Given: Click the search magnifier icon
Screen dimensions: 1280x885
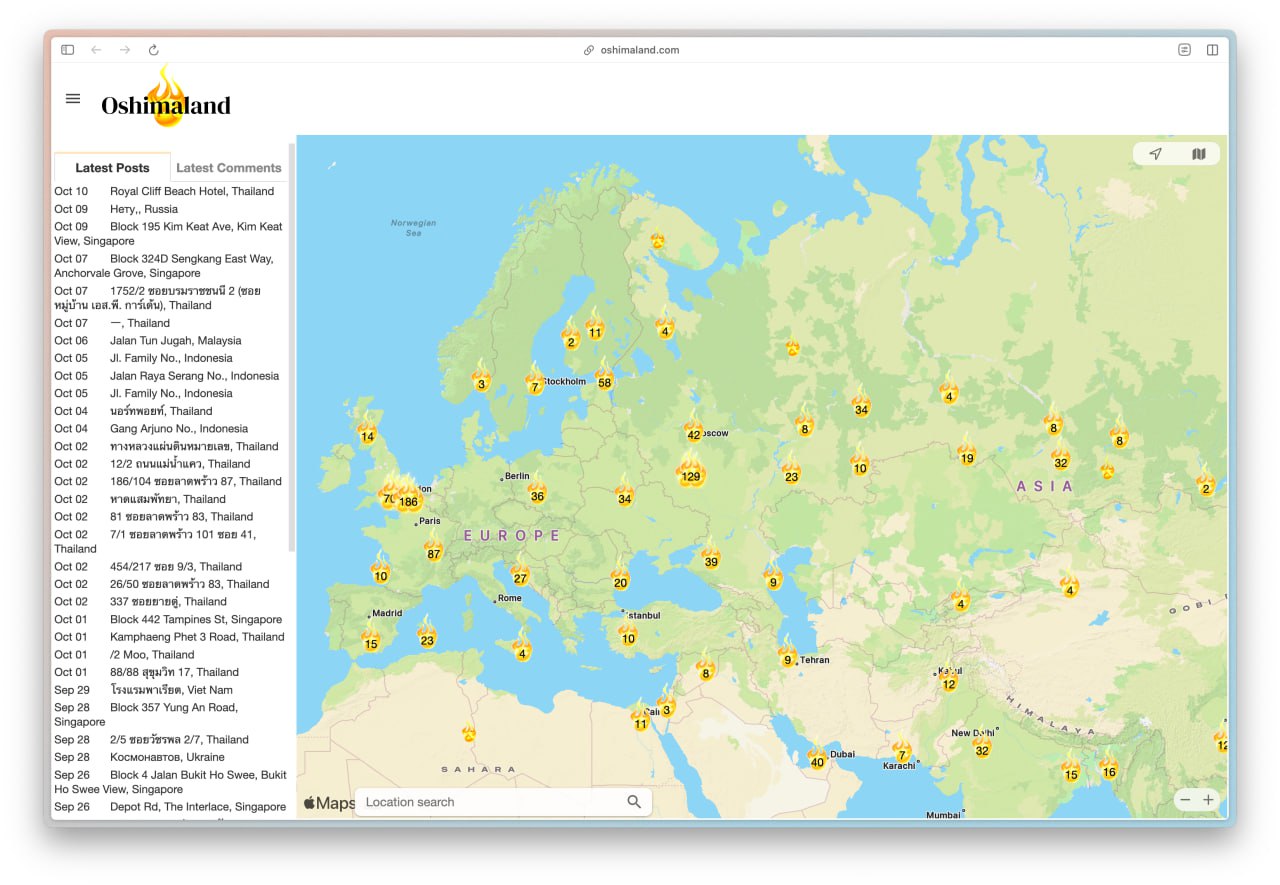Looking at the screenshot, I should pos(634,802).
